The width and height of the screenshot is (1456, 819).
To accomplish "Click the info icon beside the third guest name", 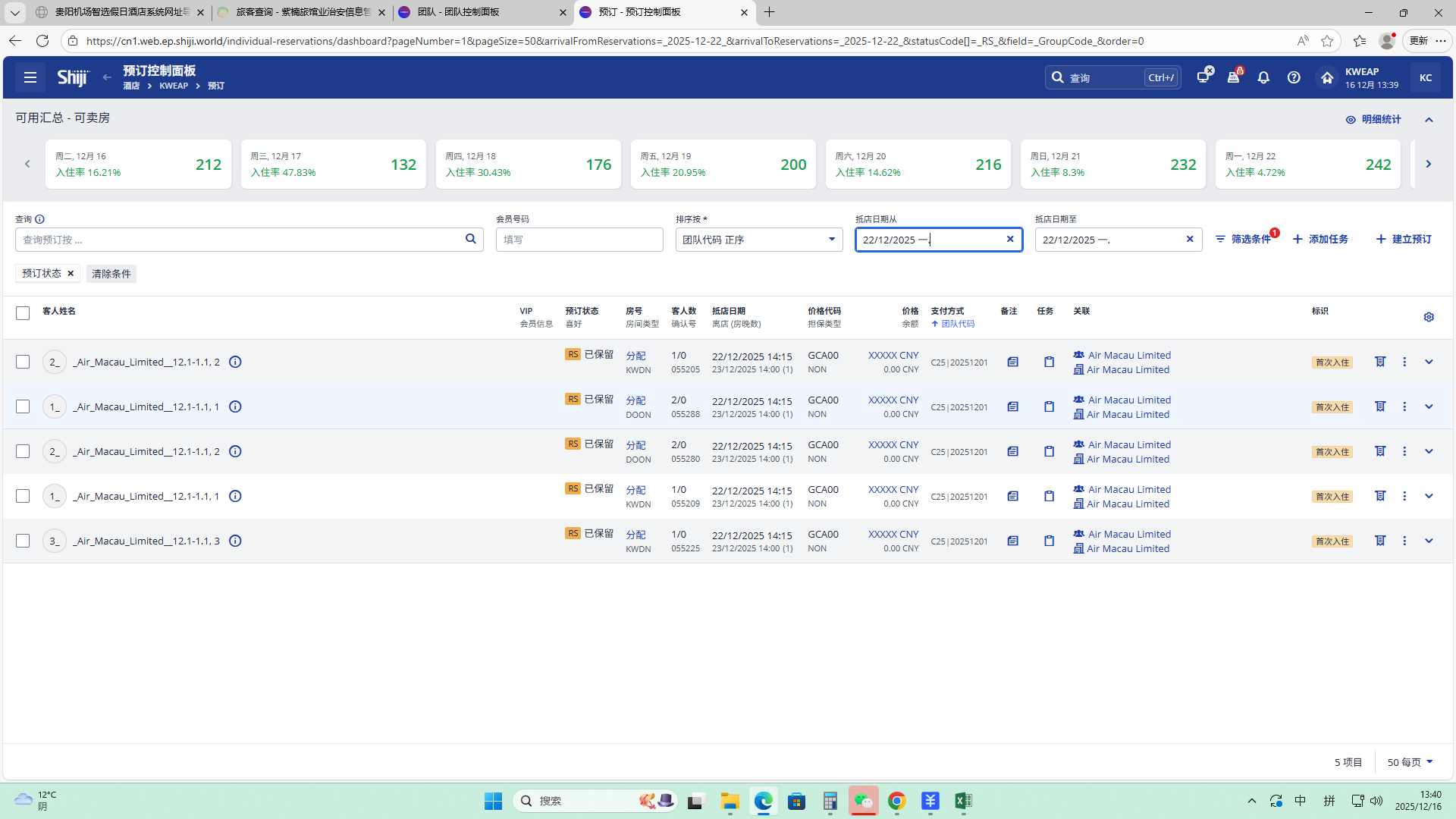I will [235, 452].
